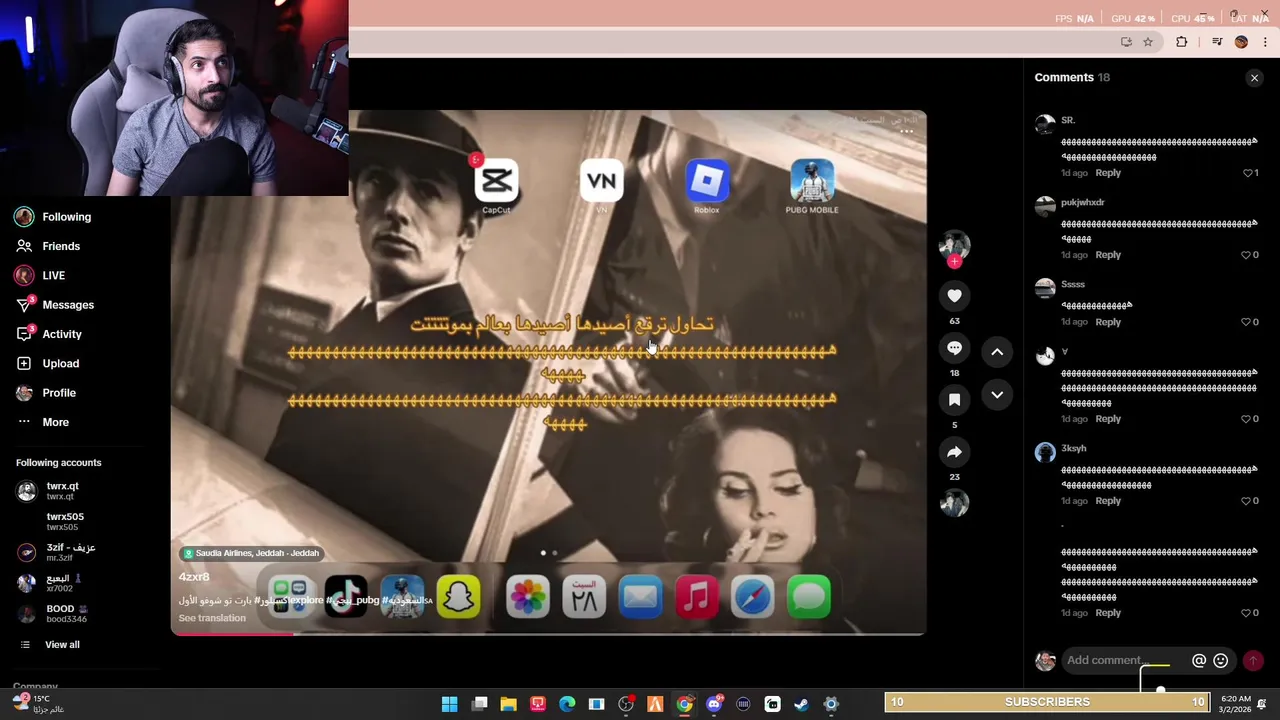Open the browser media control icon

[1217, 42]
